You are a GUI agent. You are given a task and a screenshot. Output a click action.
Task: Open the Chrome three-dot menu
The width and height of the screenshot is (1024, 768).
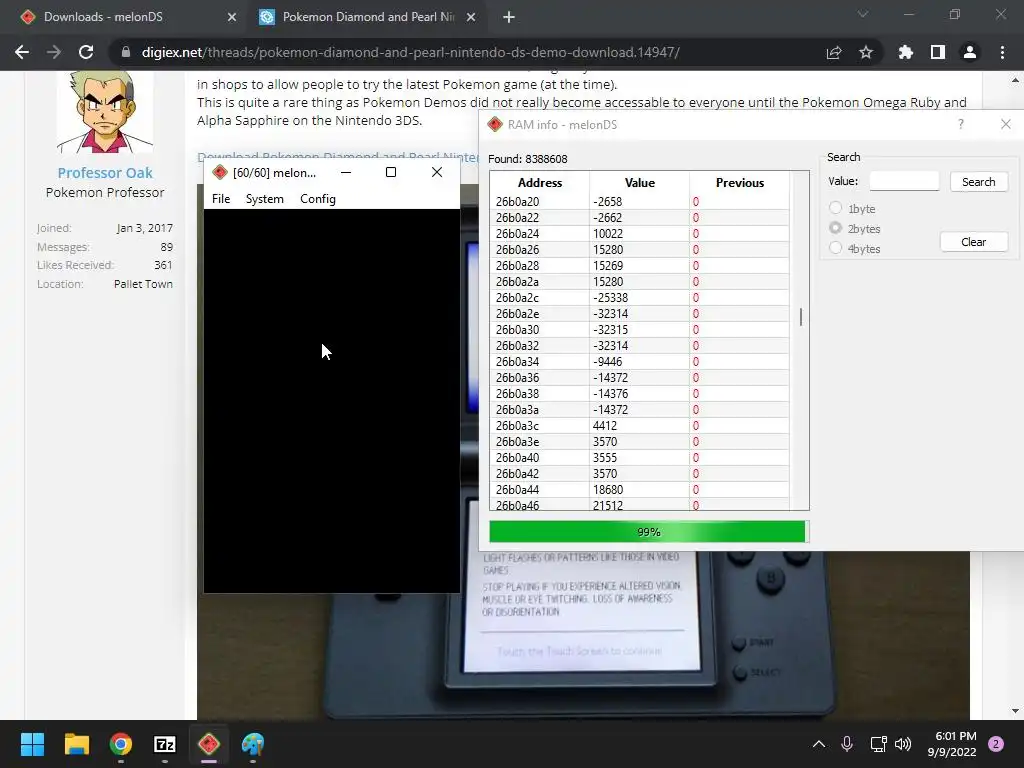(1002, 52)
